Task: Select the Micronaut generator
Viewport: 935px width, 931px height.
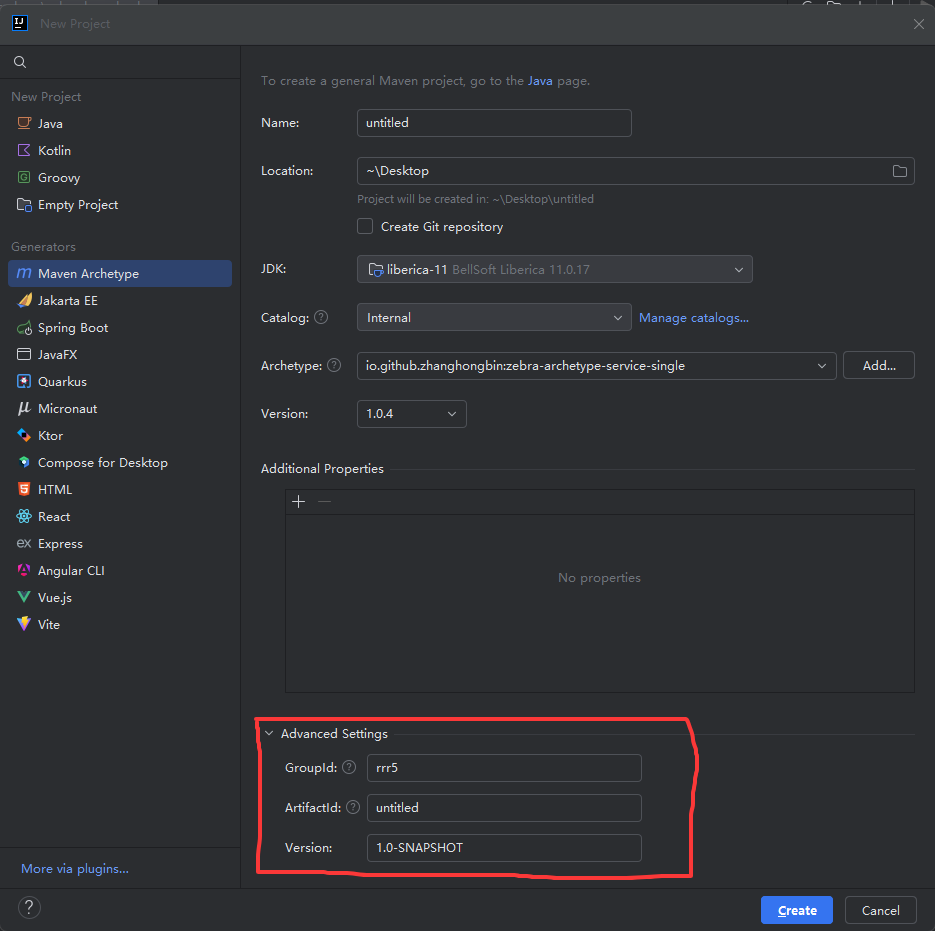Action: point(120,409)
